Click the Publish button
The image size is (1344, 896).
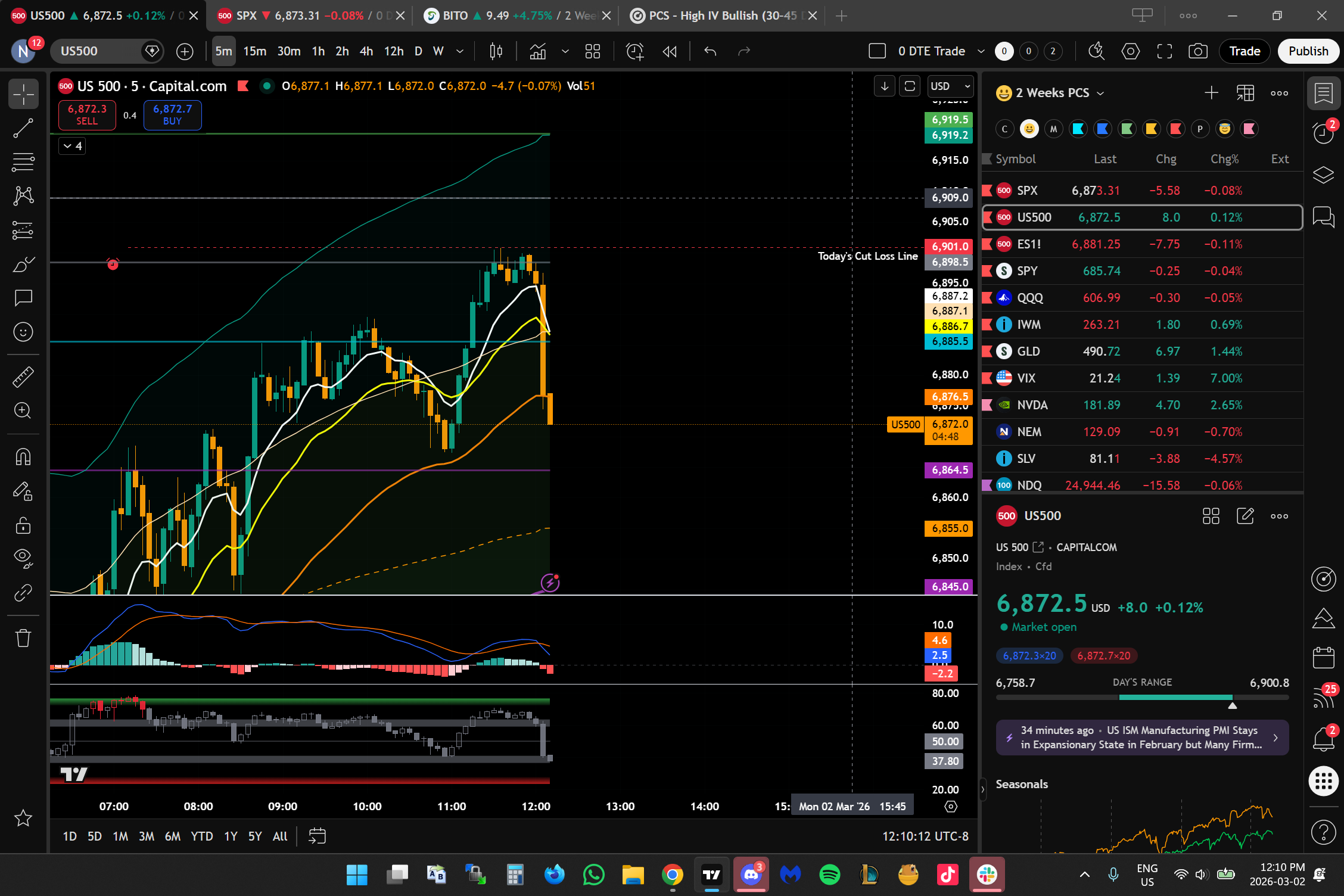click(1308, 51)
